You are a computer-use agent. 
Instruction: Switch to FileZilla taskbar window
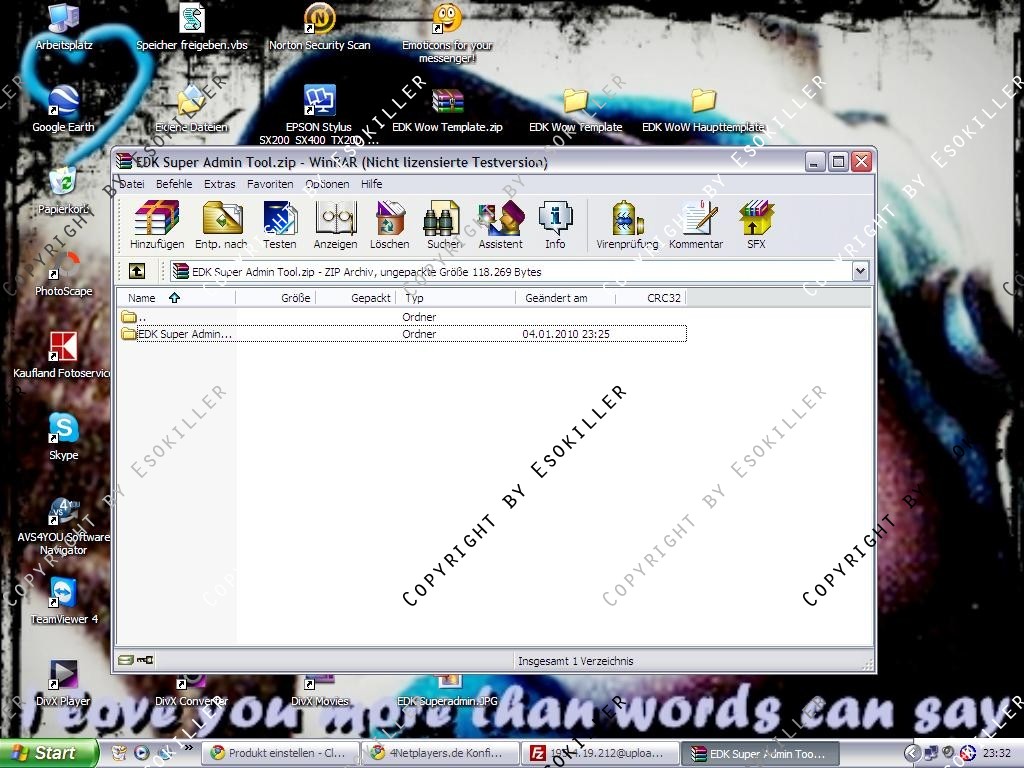(x=600, y=753)
